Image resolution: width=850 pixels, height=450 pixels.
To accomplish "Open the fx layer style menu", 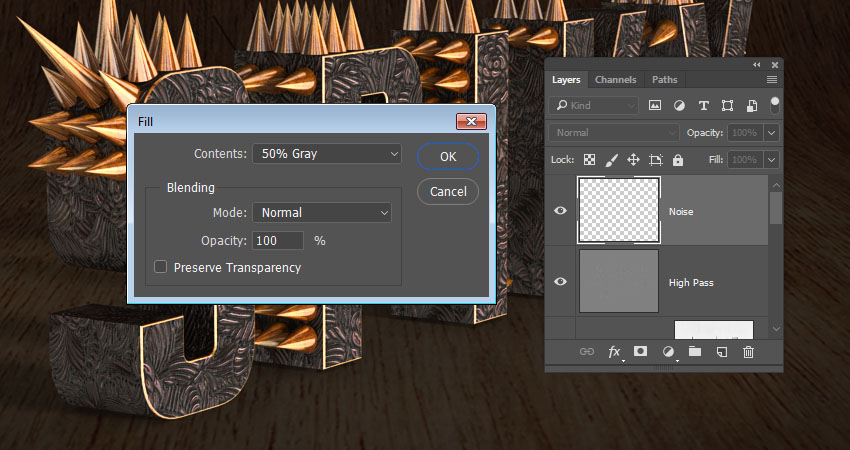I will pyautogui.click(x=614, y=352).
